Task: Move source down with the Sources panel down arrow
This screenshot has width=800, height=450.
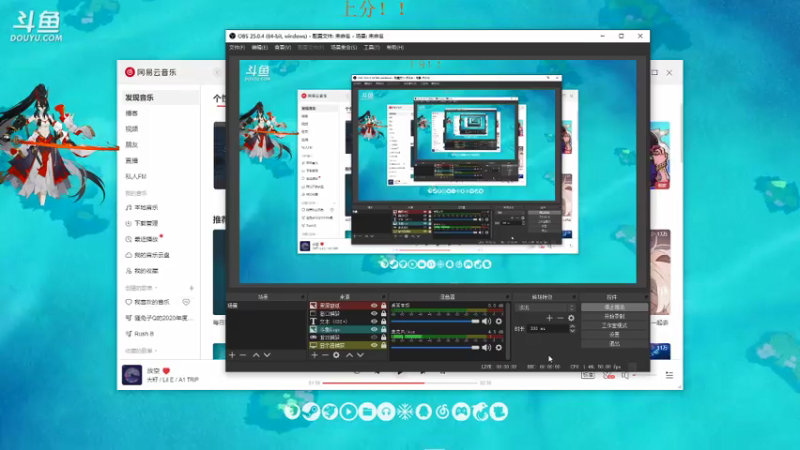Action: coord(360,355)
